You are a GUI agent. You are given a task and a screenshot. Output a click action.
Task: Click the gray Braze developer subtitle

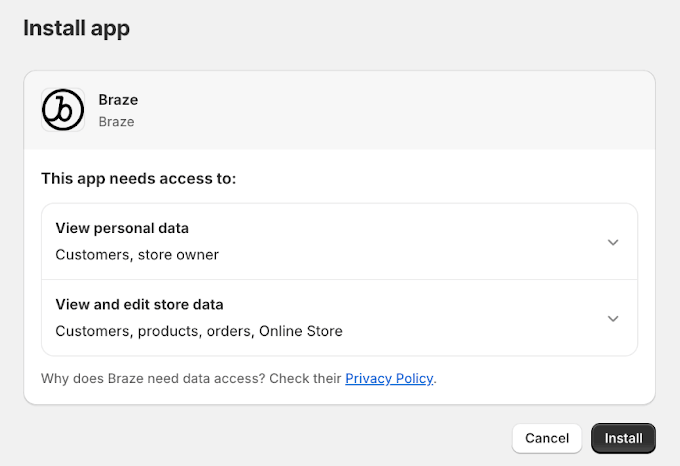click(116, 122)
